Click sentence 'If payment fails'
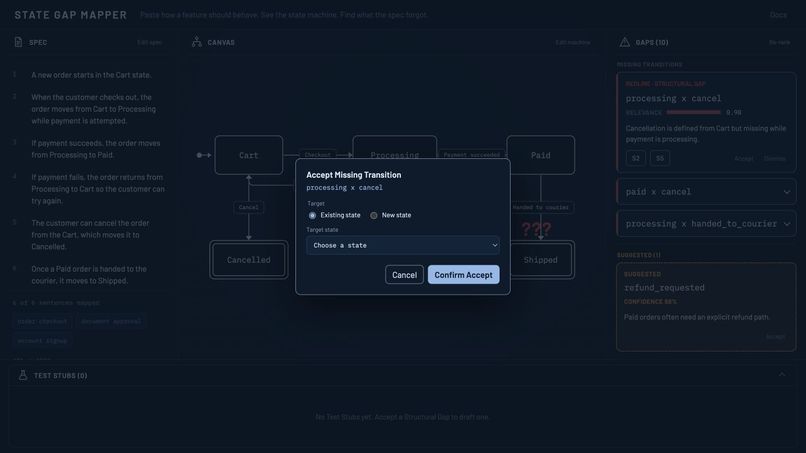 pyautogui.click(x=98, y=189)
